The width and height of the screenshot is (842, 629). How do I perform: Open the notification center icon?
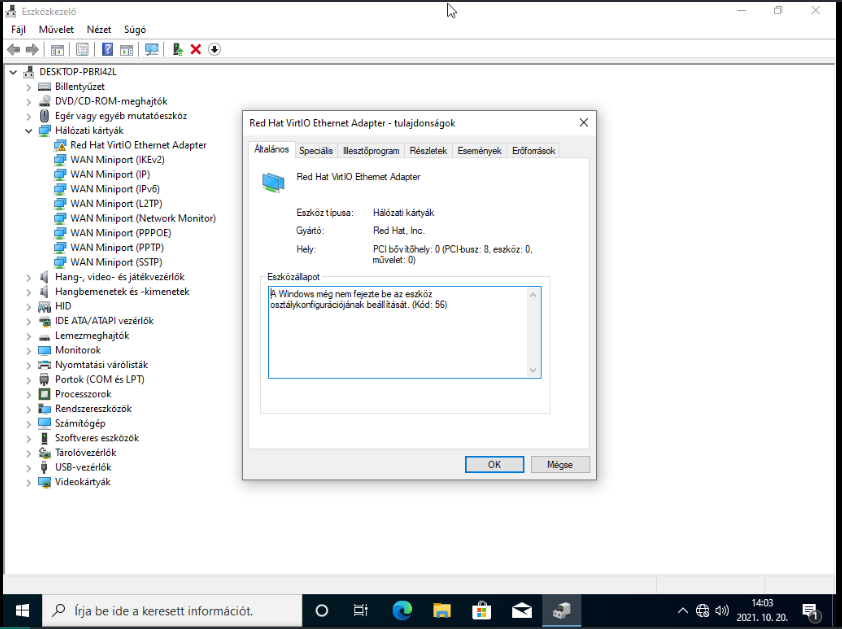click(810, 611)
